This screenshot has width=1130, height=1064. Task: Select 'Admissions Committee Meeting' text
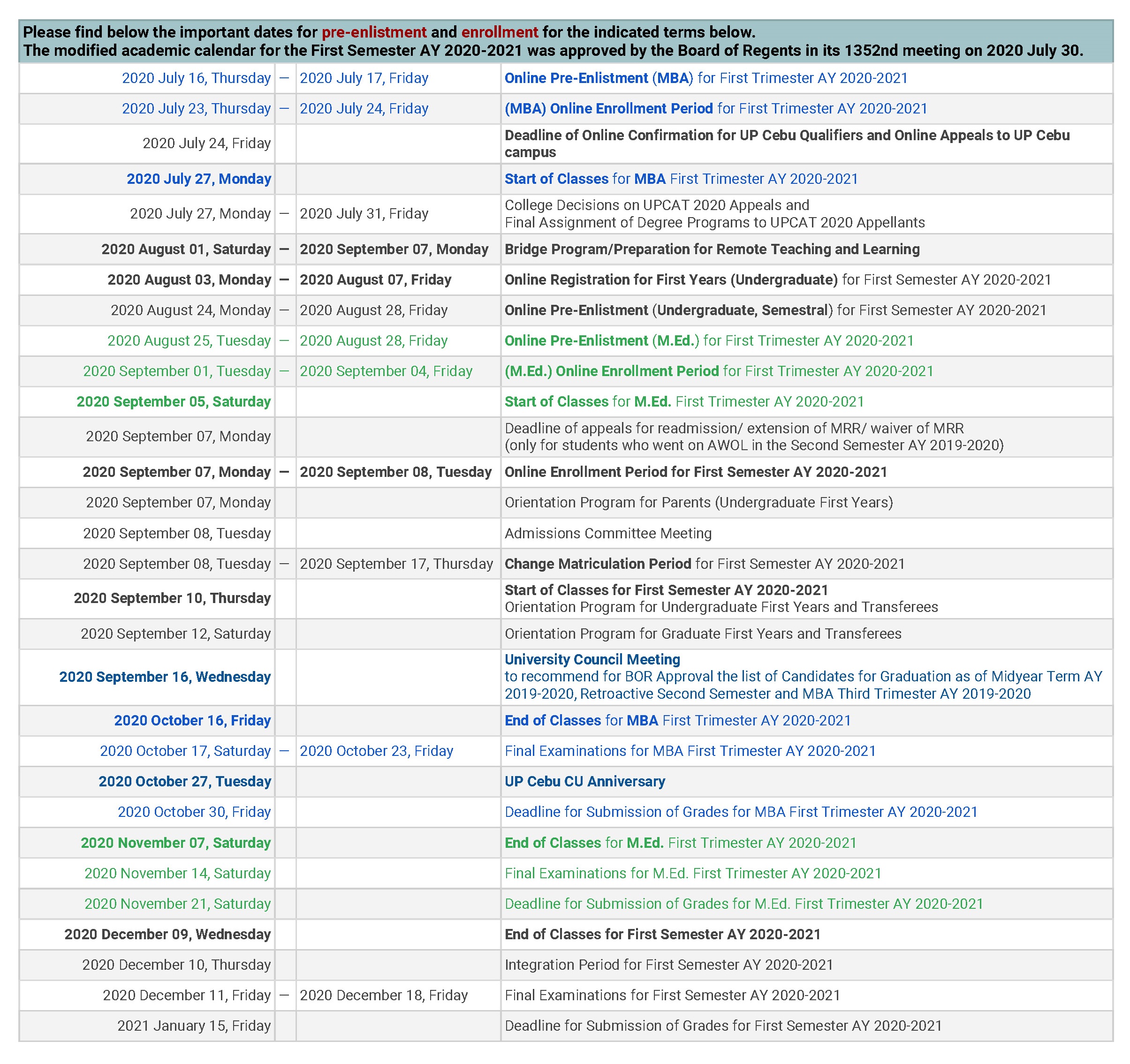pyautogui.click(x=608, y=534)
